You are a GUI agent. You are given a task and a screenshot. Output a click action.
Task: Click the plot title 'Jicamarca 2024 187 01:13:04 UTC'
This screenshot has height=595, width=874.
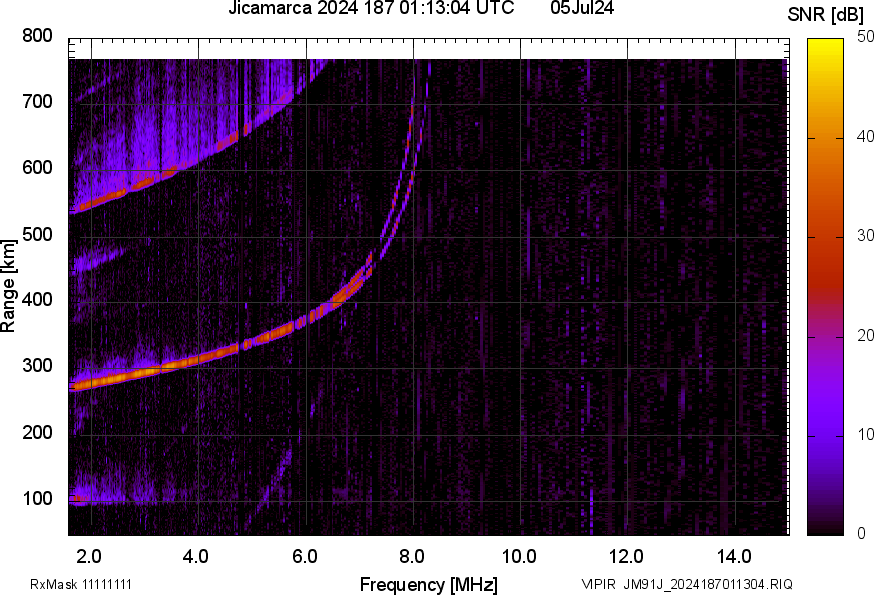point(371,8)
